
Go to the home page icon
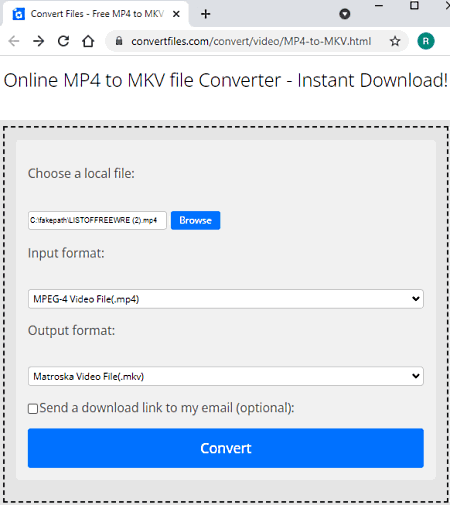click(x=88, y=41)
